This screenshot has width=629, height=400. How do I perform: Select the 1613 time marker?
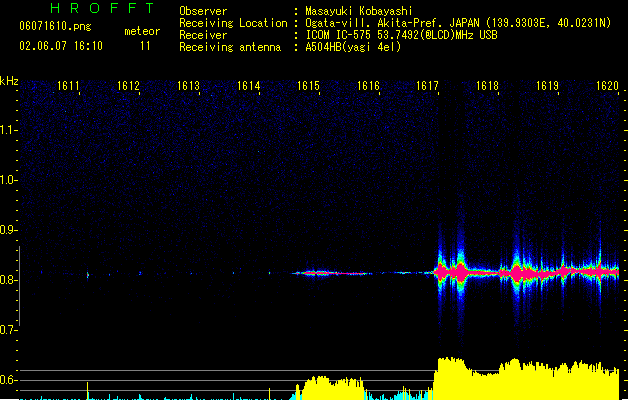coord(189,87)
